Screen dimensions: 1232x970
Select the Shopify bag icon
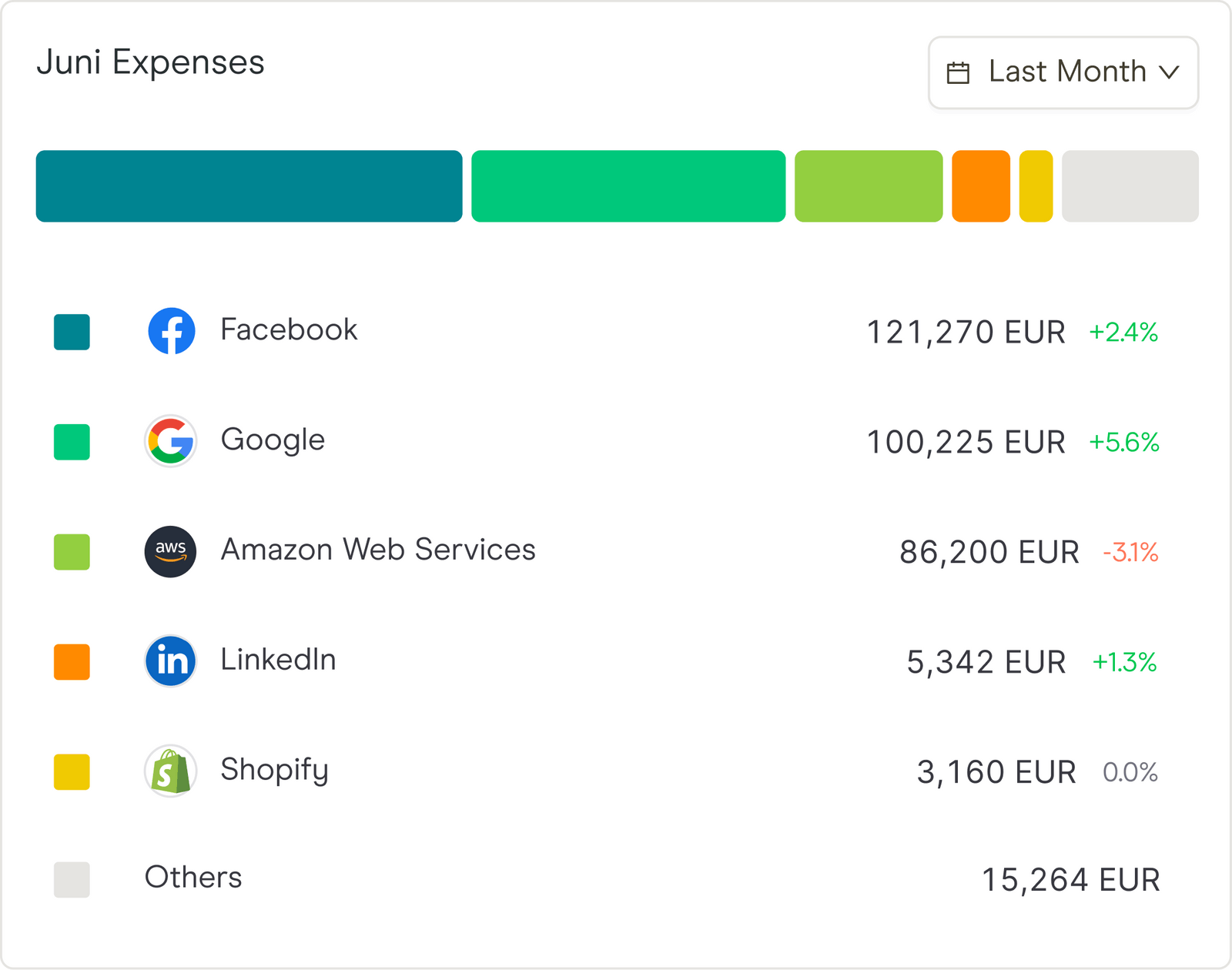(171, 771)
